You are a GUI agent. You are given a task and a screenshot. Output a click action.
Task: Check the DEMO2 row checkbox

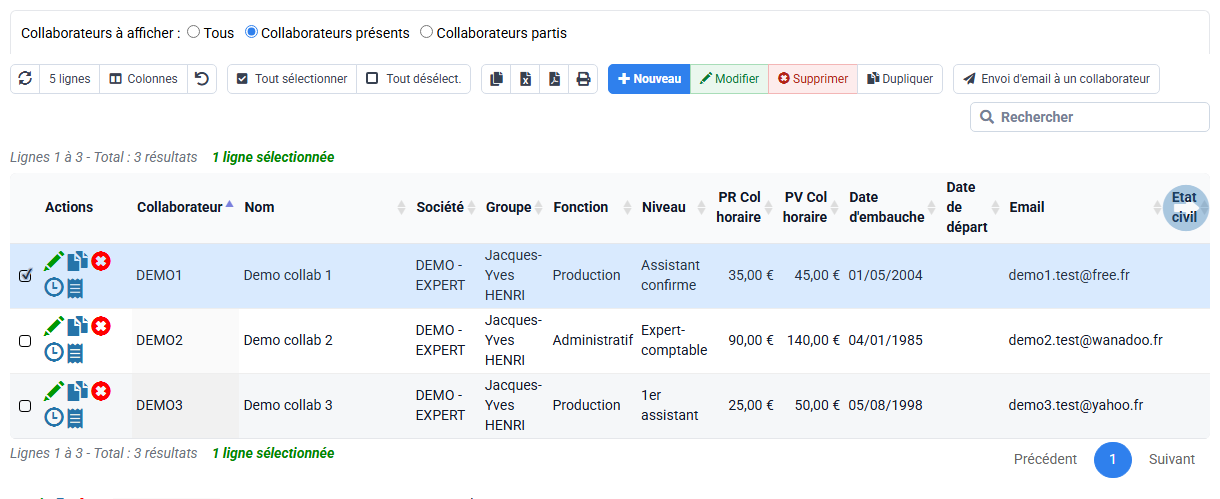(25, 341)
